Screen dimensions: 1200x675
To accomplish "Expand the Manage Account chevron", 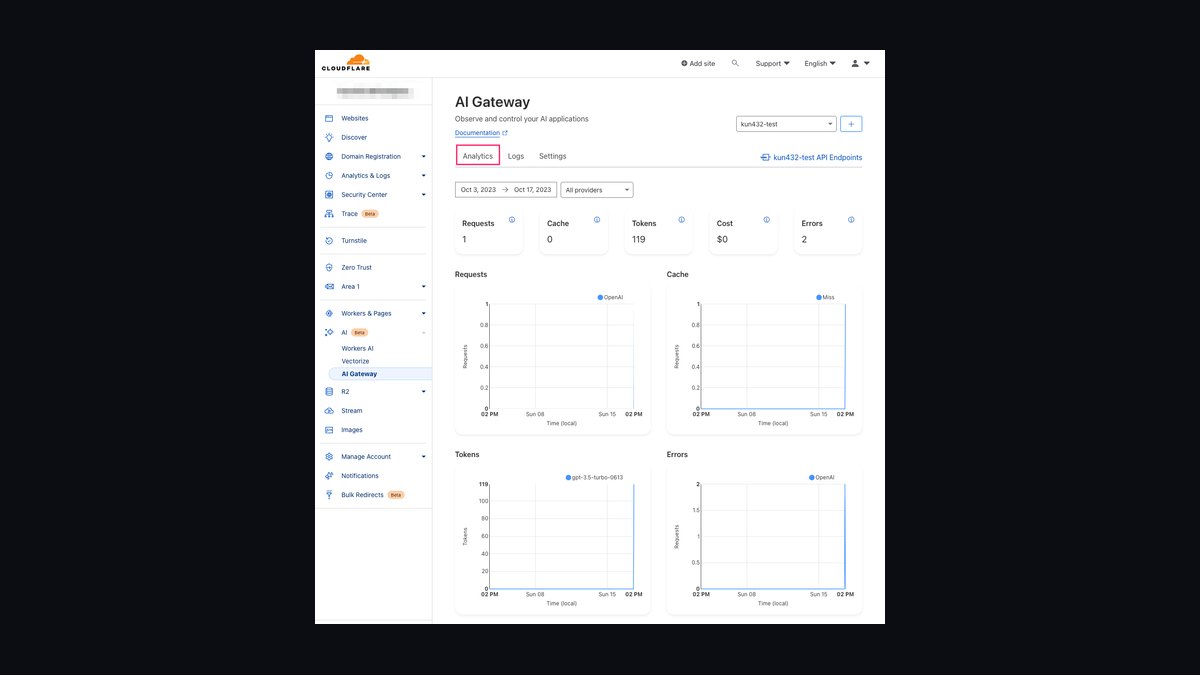I will pyautogui.click(x=424, y=456).
